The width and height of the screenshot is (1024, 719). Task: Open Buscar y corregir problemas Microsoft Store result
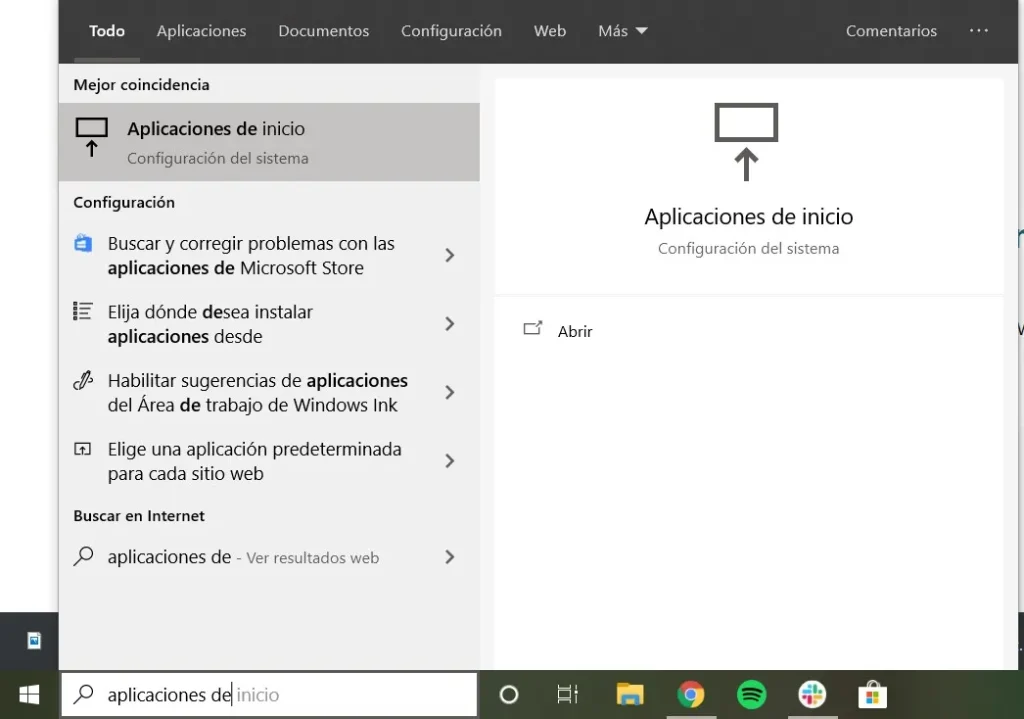point(269,255)
